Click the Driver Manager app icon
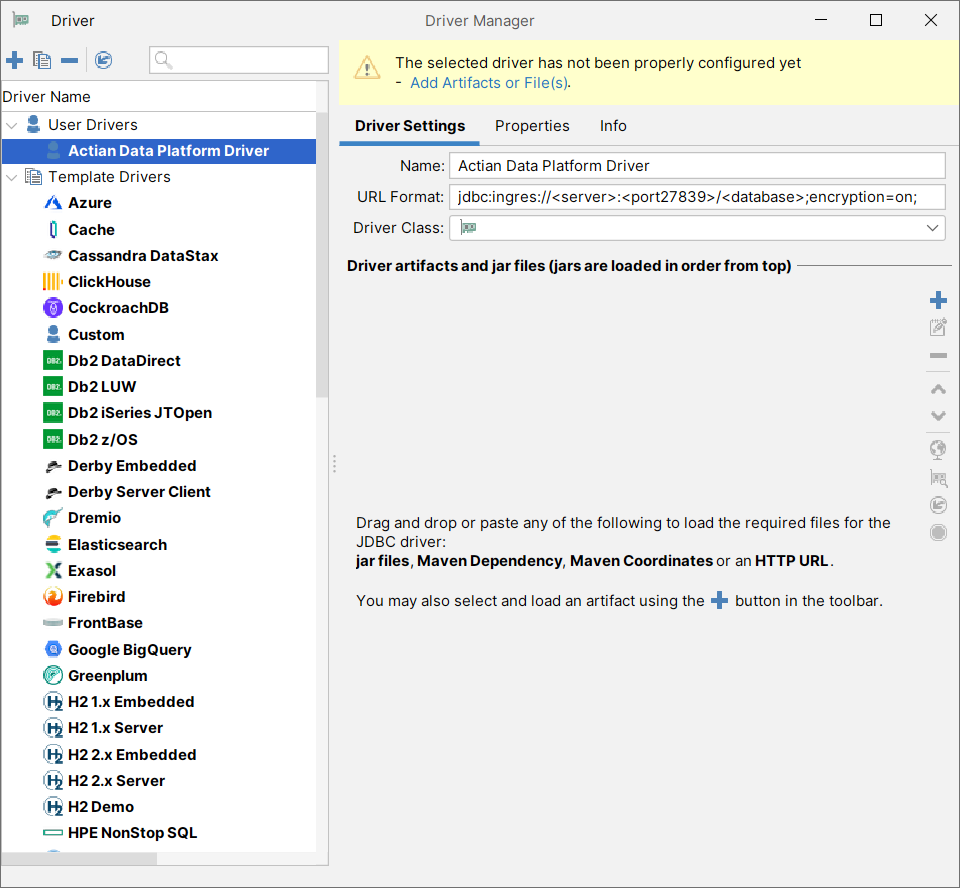This screenshot has width=960, height=888. [x=21, y=20]
